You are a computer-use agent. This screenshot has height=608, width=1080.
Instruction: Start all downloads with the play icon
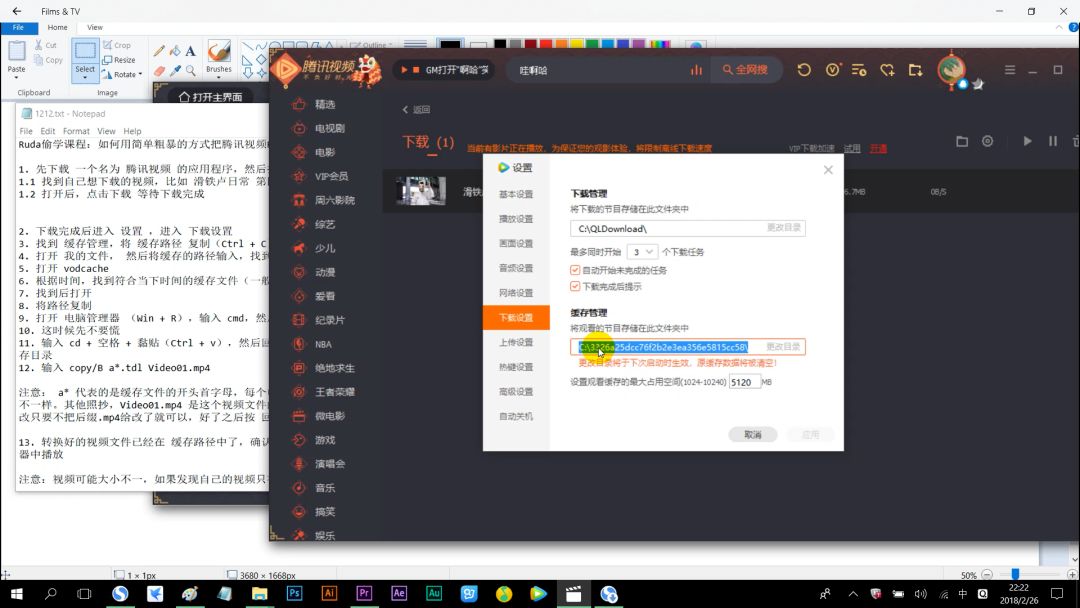(x=1027, y=141)
